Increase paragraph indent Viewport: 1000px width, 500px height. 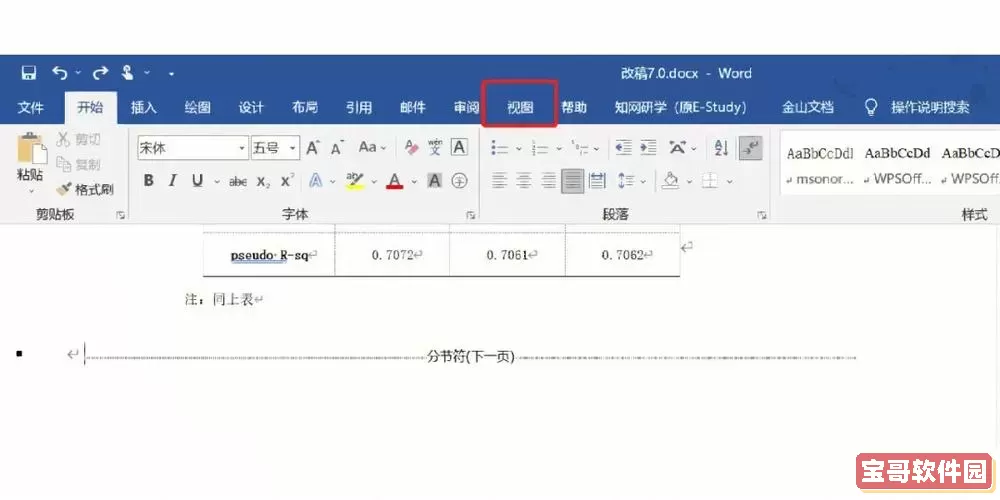[x=649, y=148]
